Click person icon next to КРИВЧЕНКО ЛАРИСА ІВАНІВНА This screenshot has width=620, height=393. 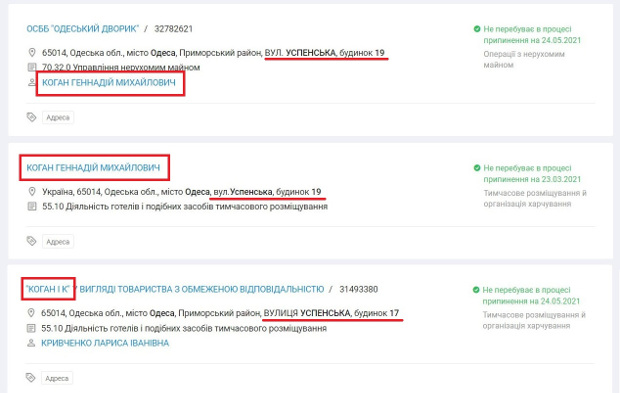(x=31, y=343)
